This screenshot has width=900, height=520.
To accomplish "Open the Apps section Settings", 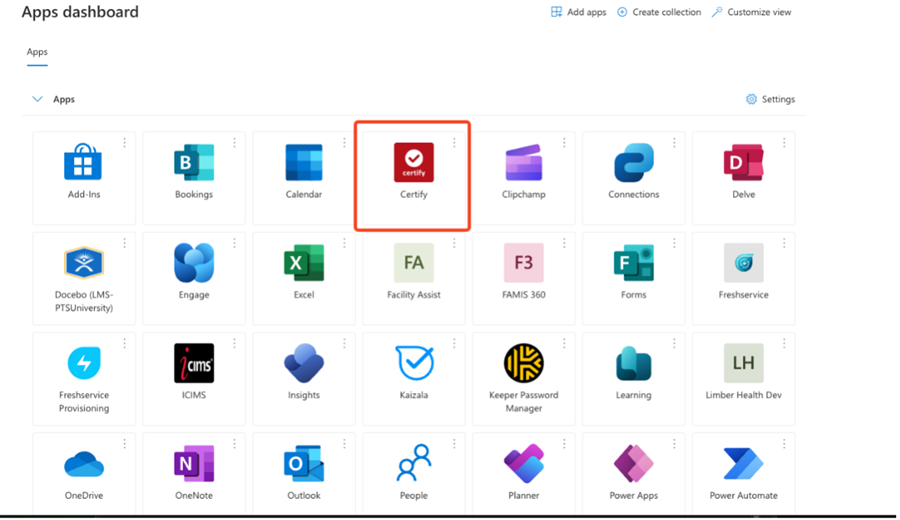I will 770,99.
